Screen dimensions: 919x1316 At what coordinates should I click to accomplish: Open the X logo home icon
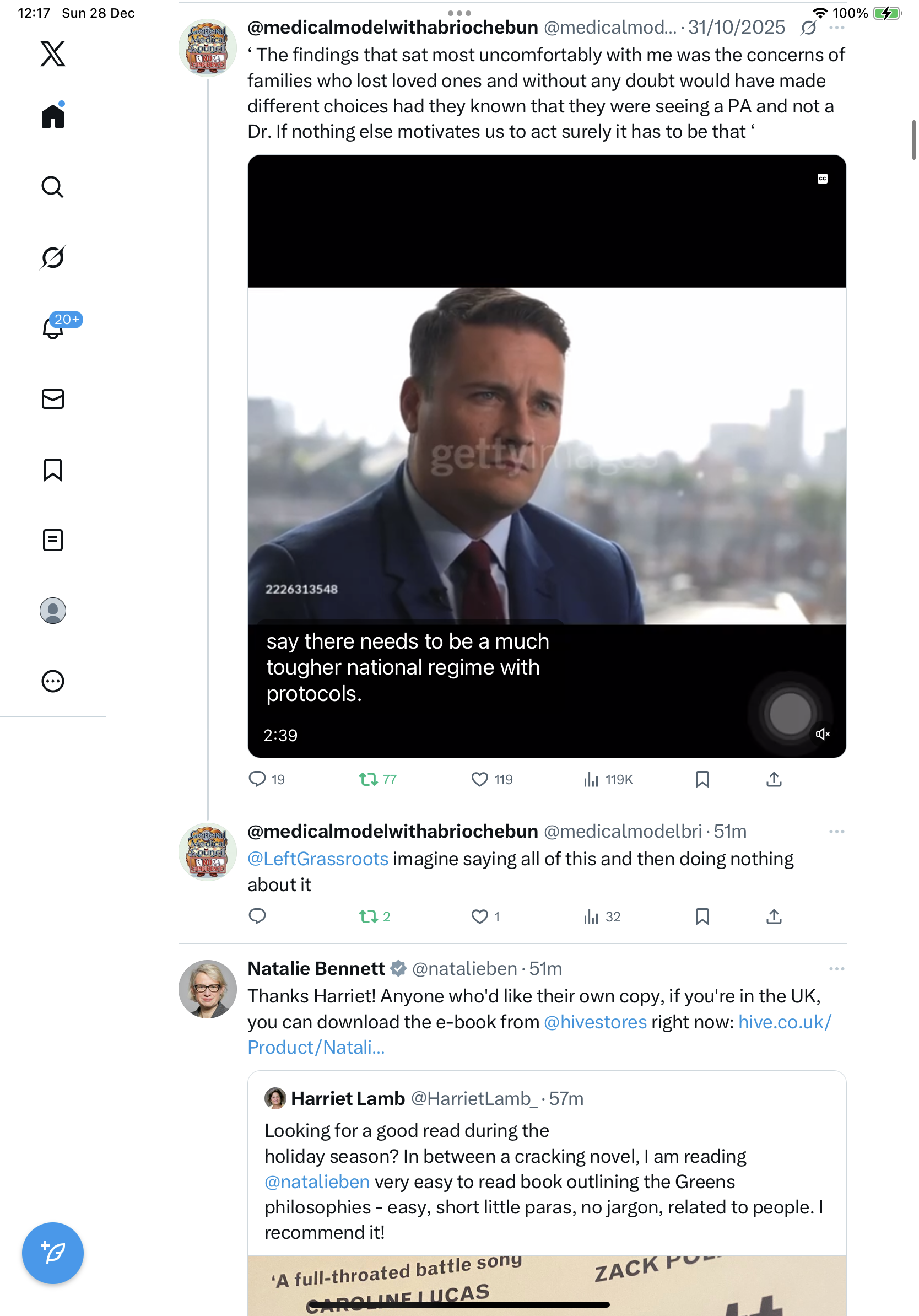[x=53, y=54]
